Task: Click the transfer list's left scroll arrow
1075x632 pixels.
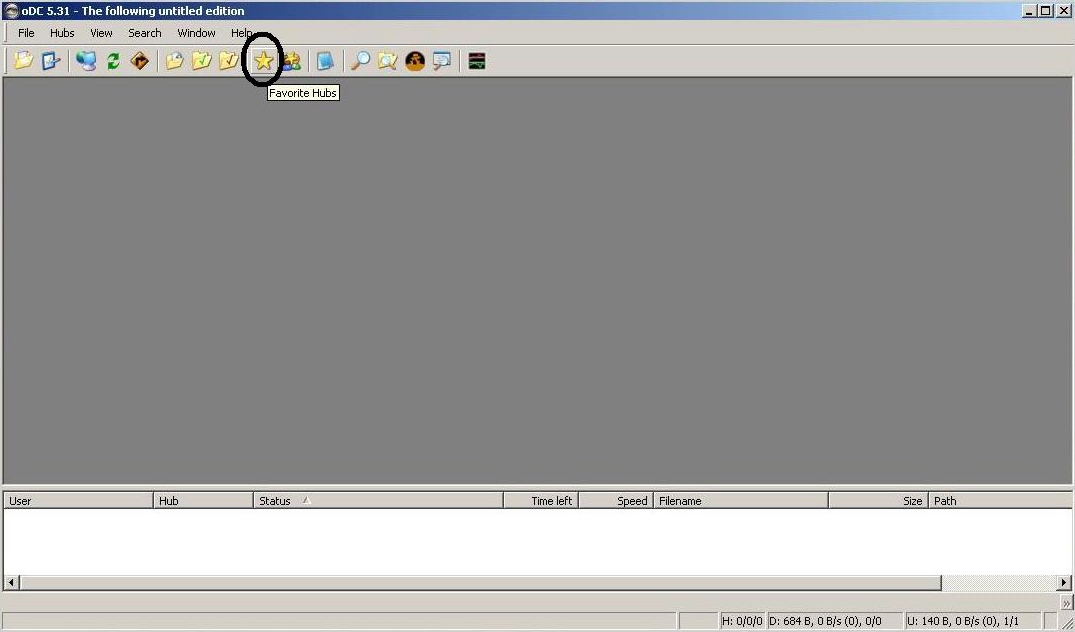Action: (x=11, y=583)
